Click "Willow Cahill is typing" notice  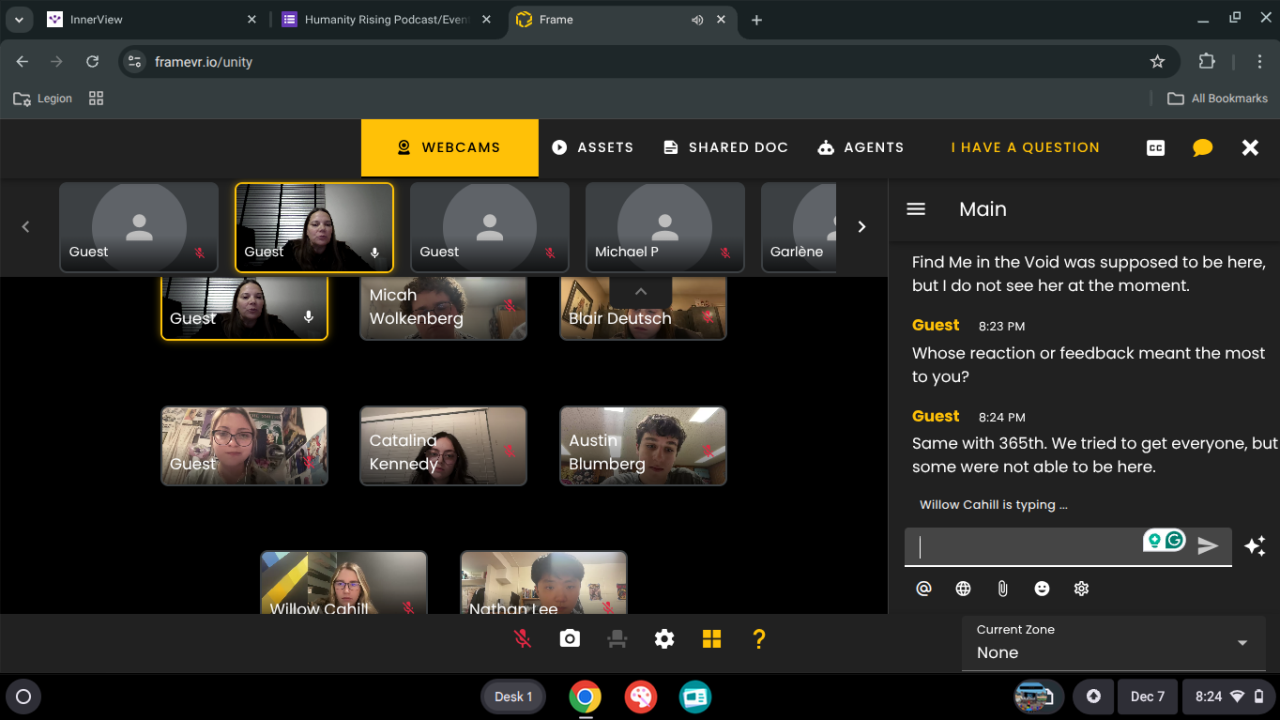click(x=993, y=505)
